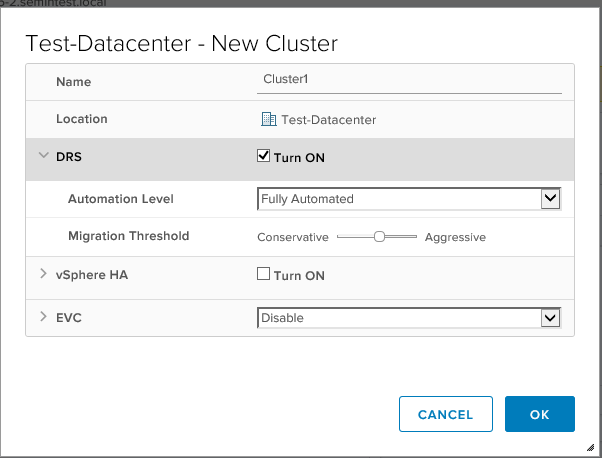Image resolution: width=602 pixels, height=458 pixels.
Task: Click the datacenter icon beside Test-Datacenter
Action: (267, 119)
